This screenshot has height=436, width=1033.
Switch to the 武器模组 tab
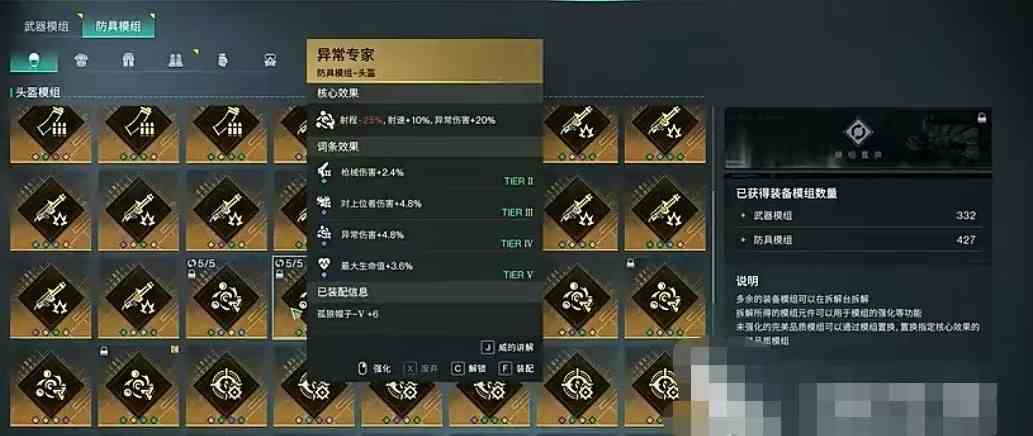pyautogui.click(x=47, y=26)
